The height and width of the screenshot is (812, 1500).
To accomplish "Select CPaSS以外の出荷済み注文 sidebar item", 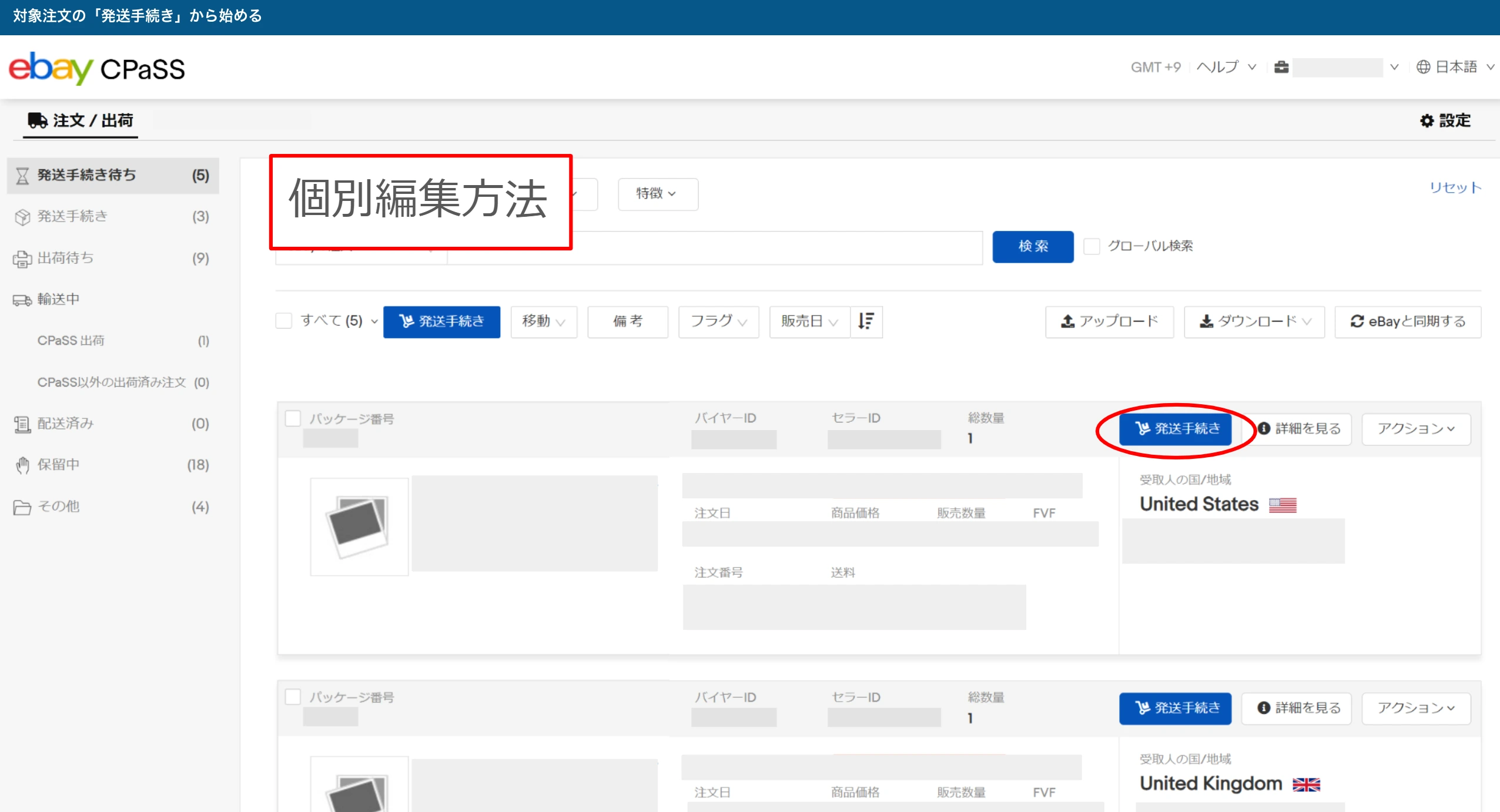I will [113, 382].
